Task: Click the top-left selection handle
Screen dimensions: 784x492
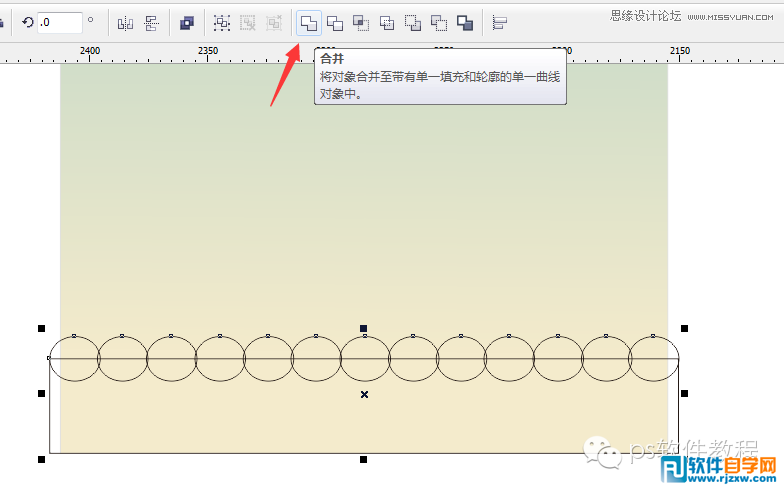Action: click(x=42, y=328)
